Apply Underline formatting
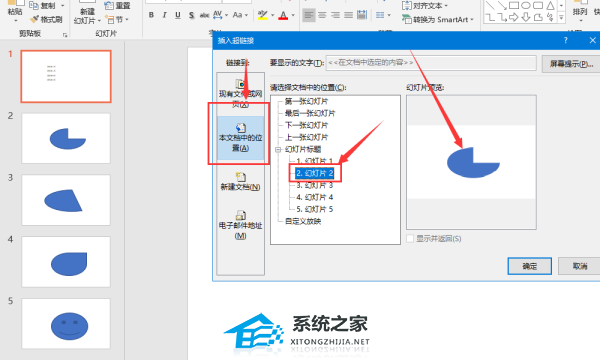 click(x=178, y=15)
